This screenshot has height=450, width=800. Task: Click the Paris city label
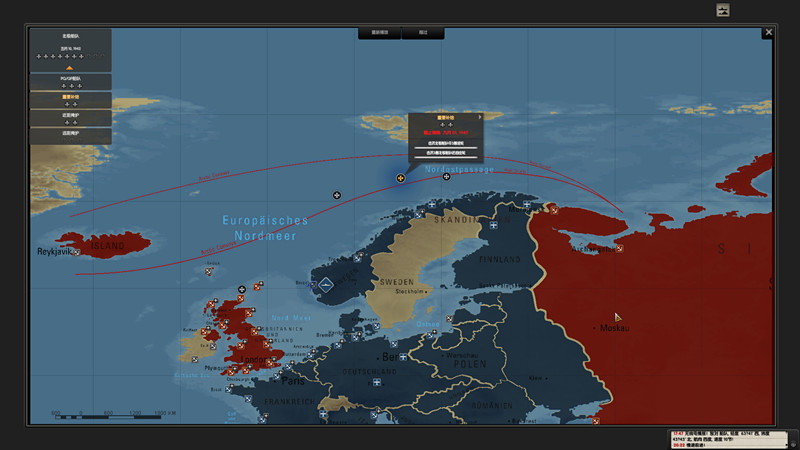(x=293, y=381)
